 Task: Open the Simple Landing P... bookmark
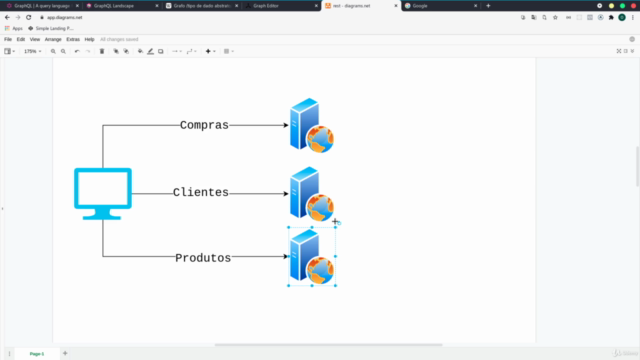[x=51, y=29]
